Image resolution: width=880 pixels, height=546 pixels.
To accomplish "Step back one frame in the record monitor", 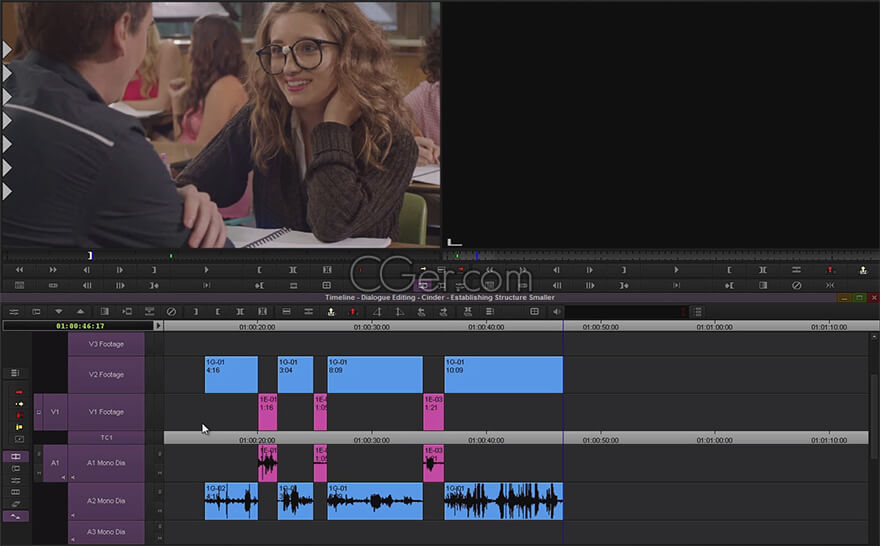I will (x=556, y=270).
